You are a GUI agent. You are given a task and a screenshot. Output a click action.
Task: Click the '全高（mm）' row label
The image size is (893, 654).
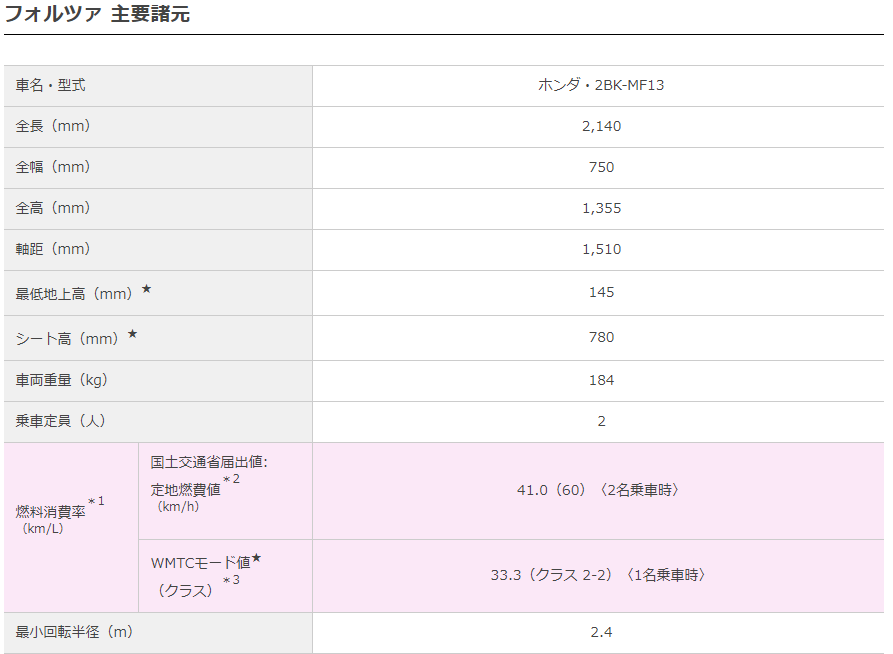(53, 208)
